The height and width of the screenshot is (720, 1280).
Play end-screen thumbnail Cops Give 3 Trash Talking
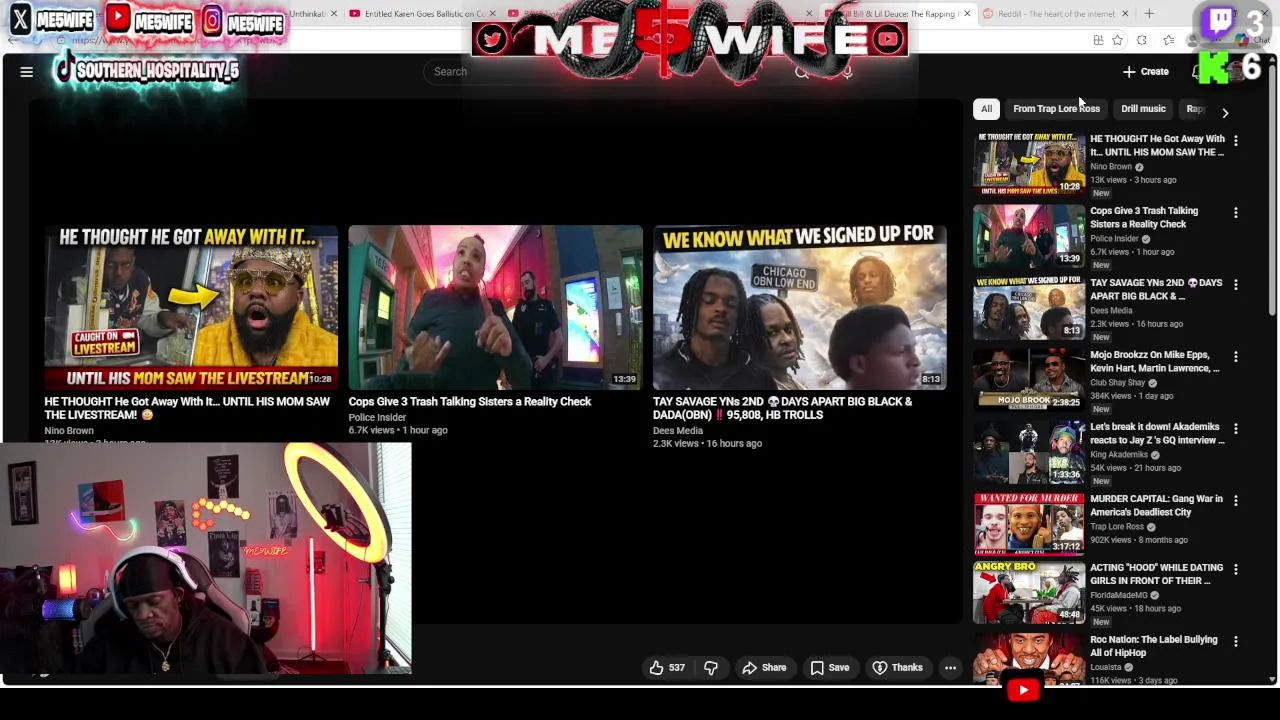tap(495, 307)
